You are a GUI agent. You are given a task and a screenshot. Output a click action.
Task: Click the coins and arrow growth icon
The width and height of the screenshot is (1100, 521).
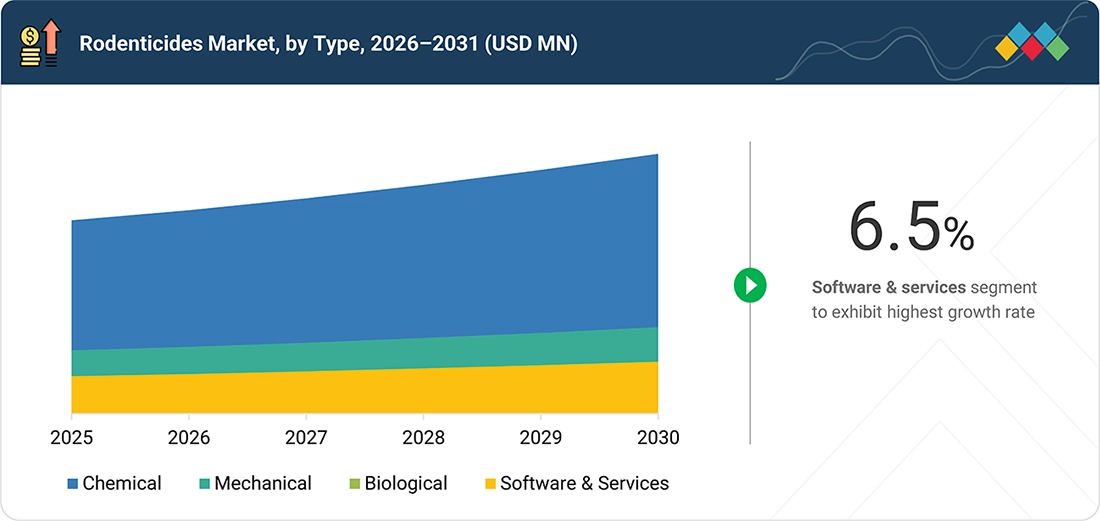[41, 43]
